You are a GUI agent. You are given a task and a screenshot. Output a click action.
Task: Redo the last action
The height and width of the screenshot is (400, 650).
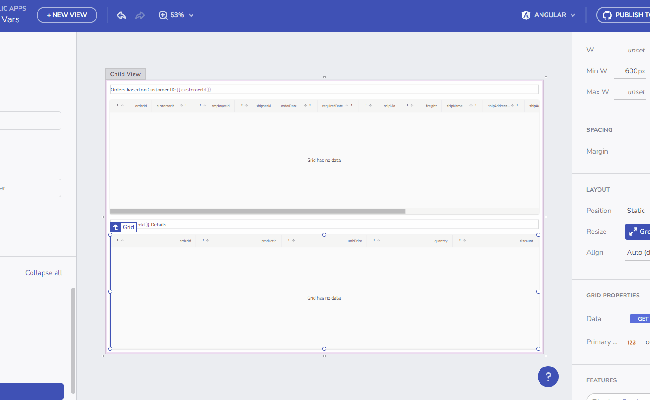pyautogui.click(x=140, y=15)
